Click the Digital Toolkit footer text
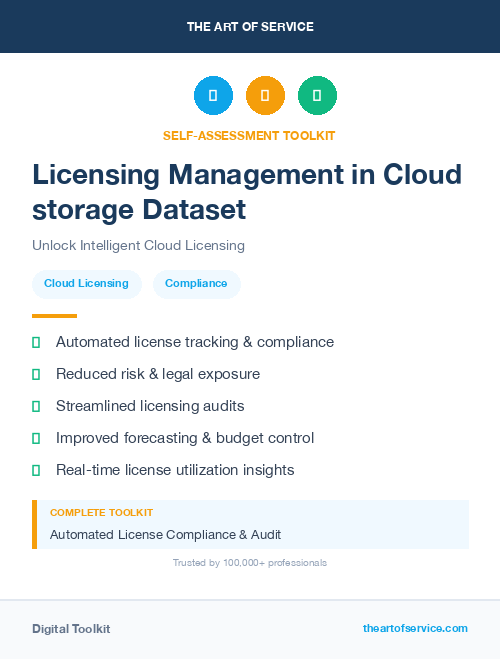This screenshot has height=659, width=500. (71, 629)
